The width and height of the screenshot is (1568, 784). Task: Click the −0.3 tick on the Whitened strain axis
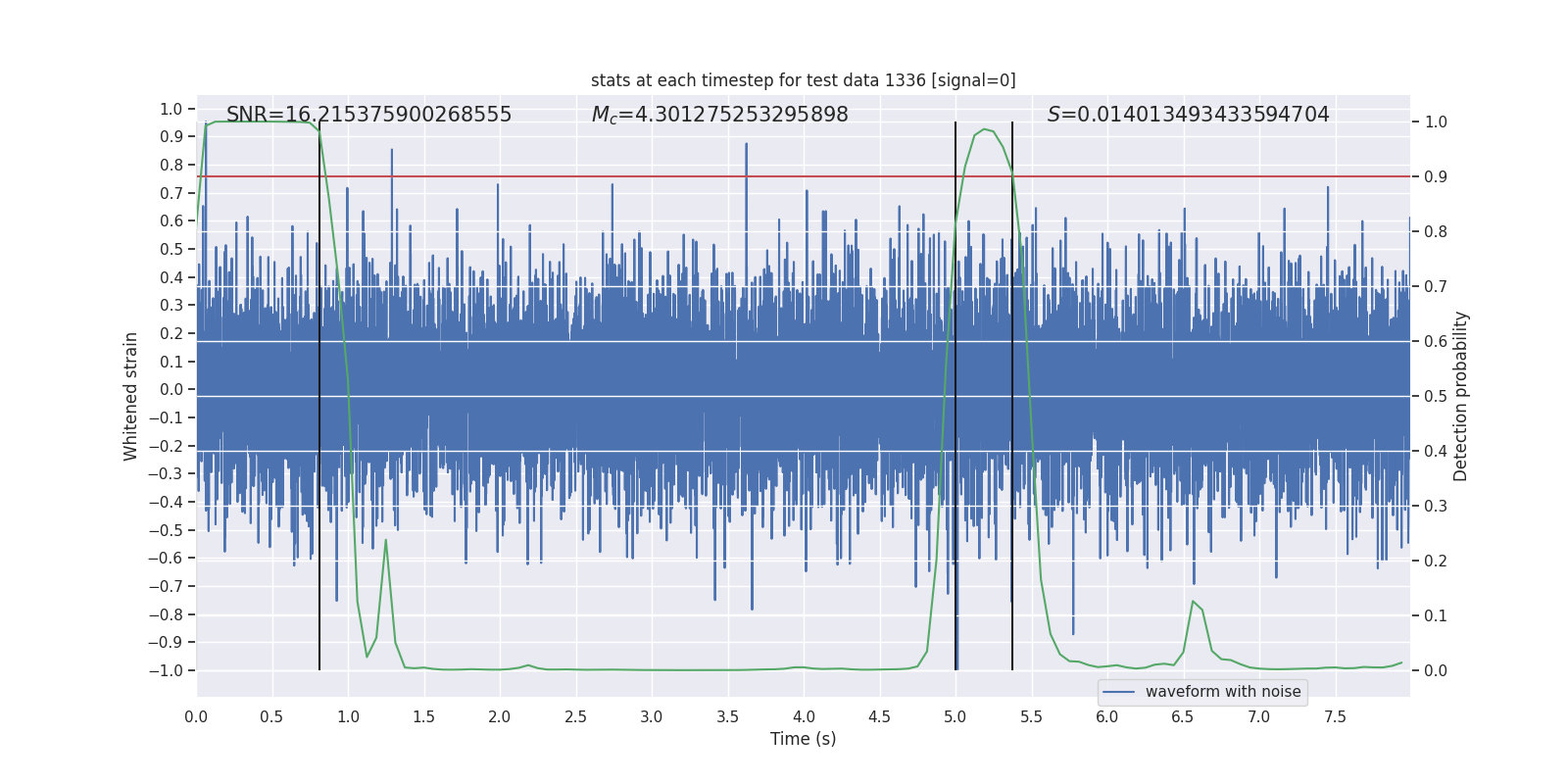pos(166,474)
